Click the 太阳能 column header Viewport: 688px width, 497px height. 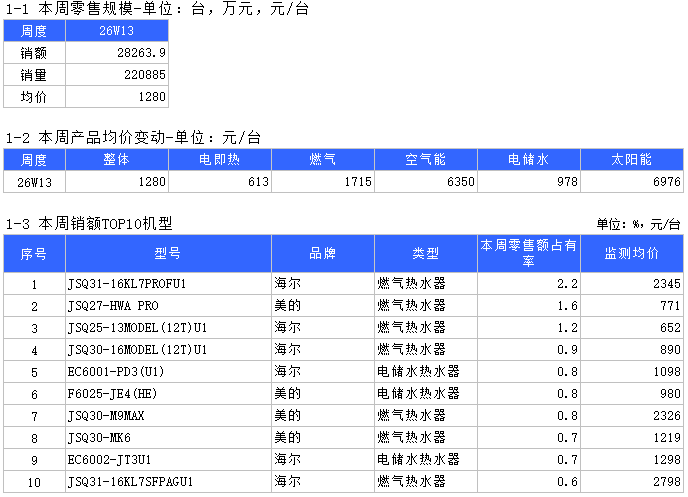(632, 159)
